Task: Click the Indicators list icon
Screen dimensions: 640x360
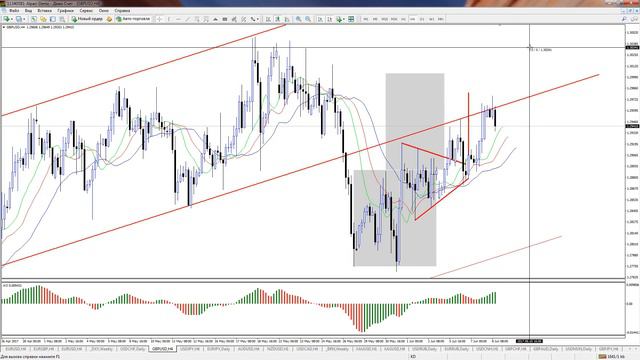Action: click(x=339, y=19)
